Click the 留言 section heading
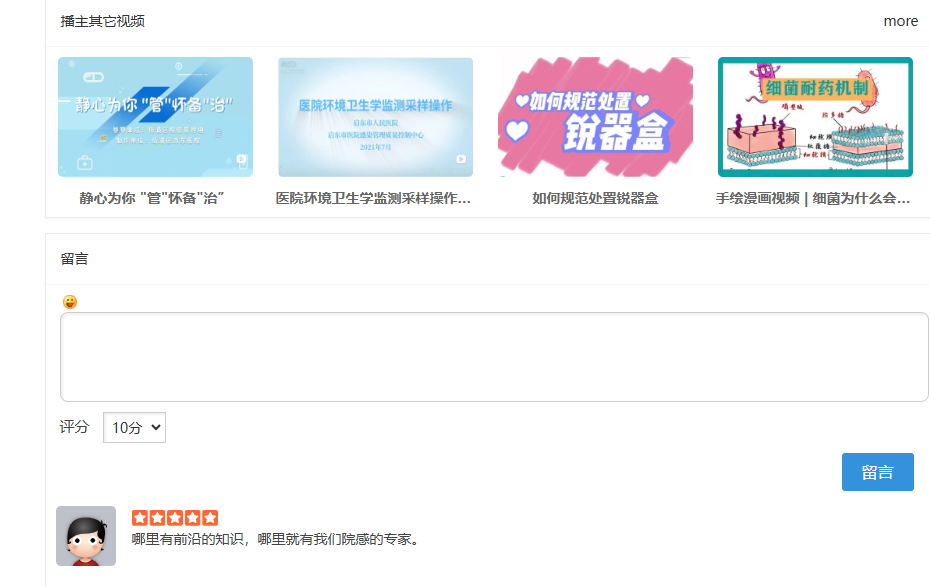Screen dimensions: 930x587 pos(74,259)
